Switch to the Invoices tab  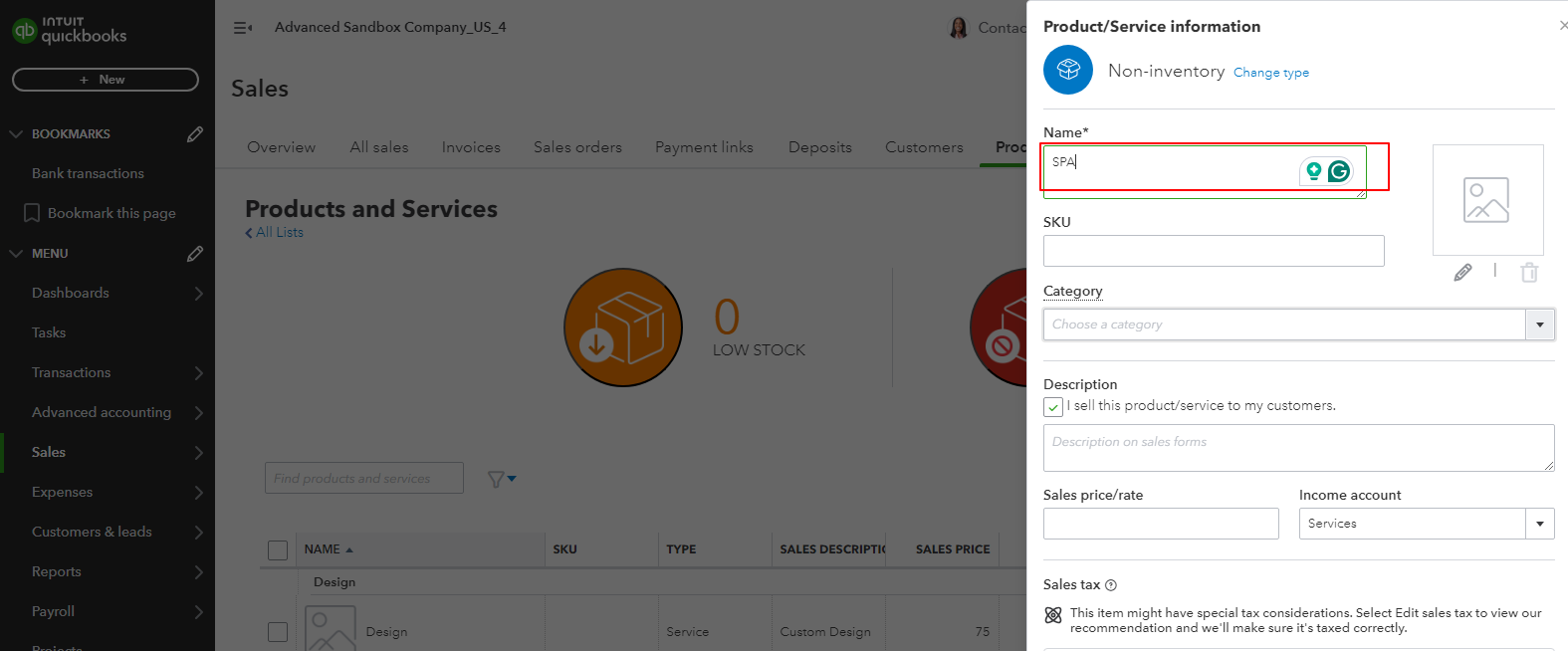tap(471, 147)
